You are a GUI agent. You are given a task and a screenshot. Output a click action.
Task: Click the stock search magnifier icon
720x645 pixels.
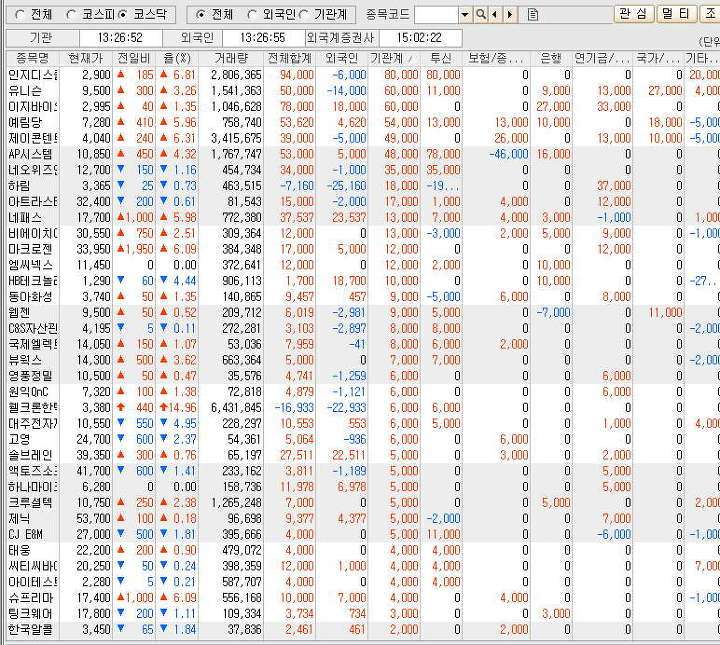(x=480, y=15)
